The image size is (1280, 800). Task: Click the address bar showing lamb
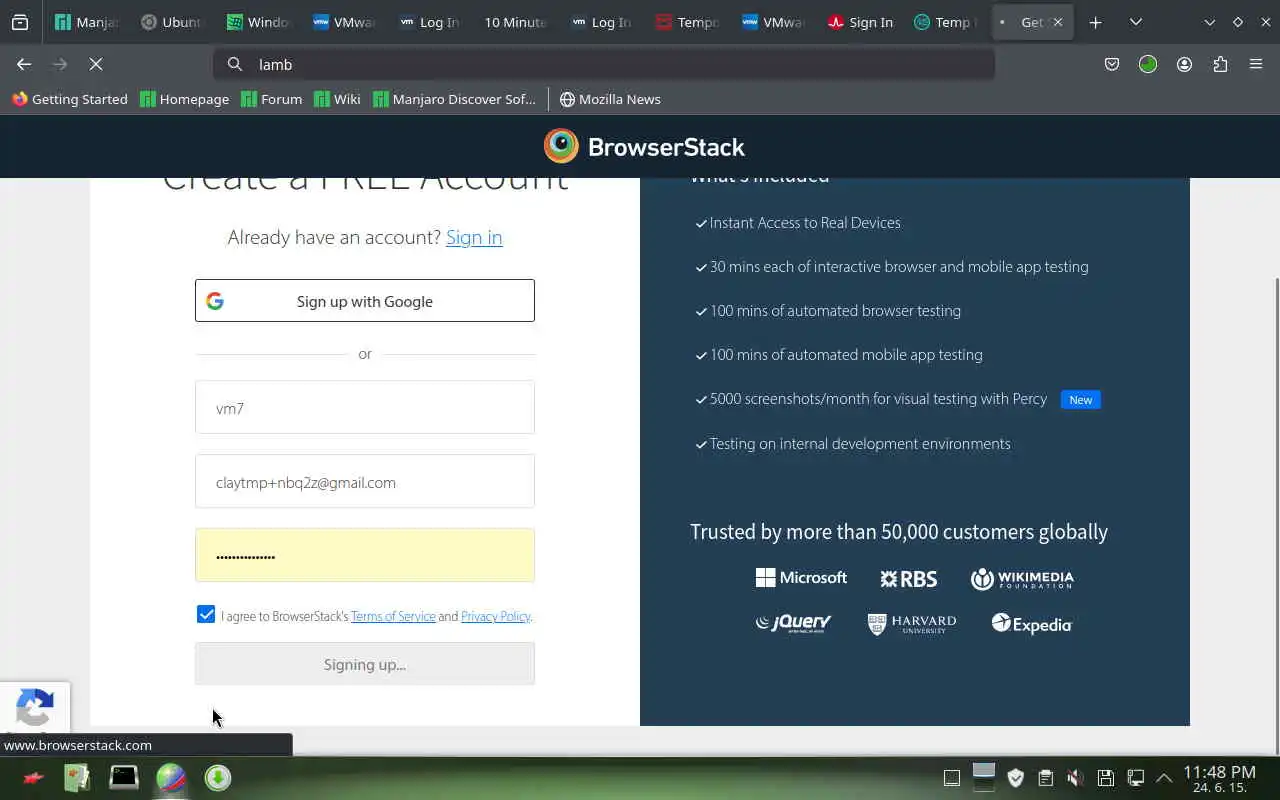coord(604,64)
